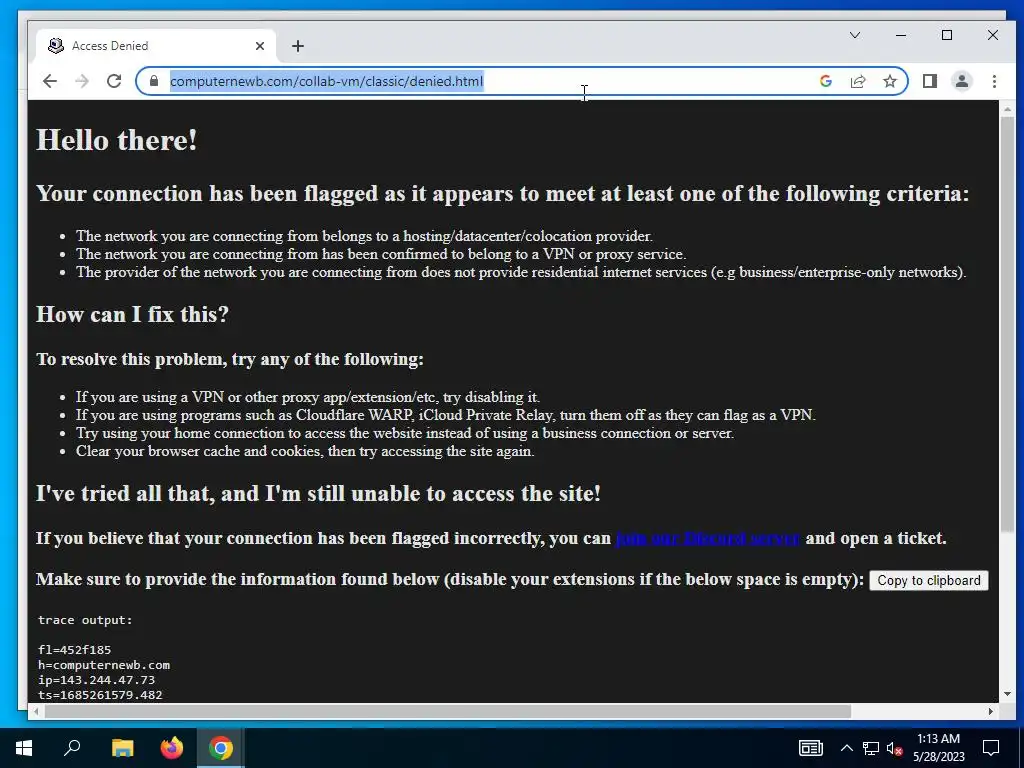Go back using the browser back arrow
1024x768 pixels.
tap(50, 81)
